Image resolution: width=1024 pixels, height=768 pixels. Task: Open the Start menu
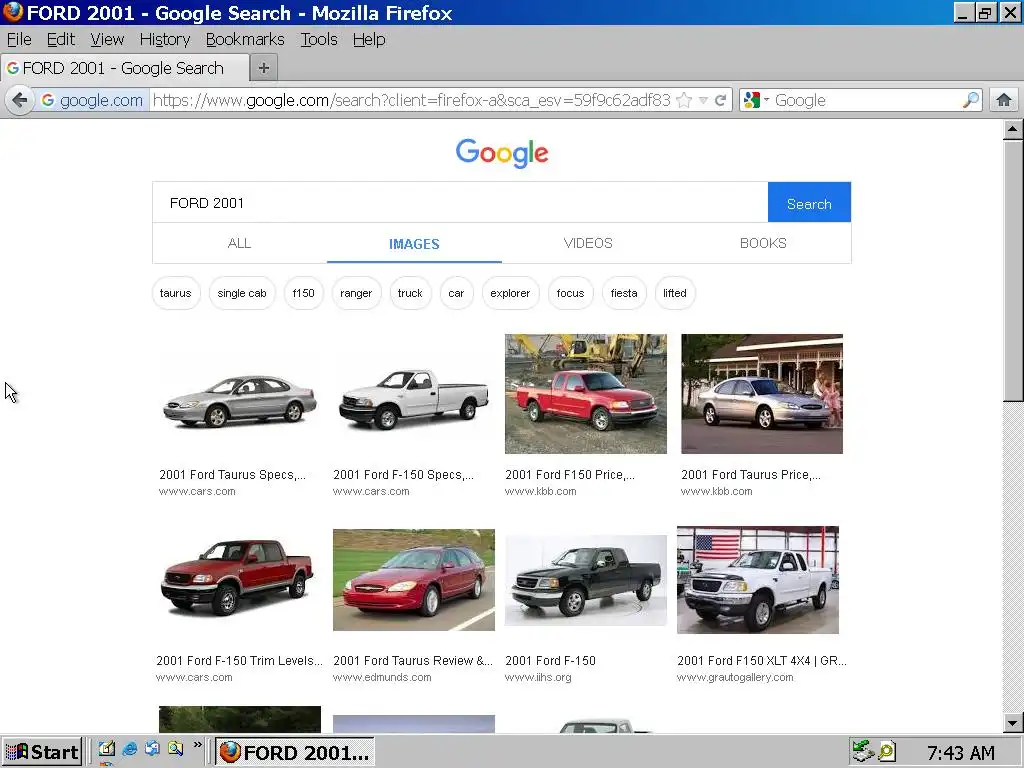click(42, 752)
